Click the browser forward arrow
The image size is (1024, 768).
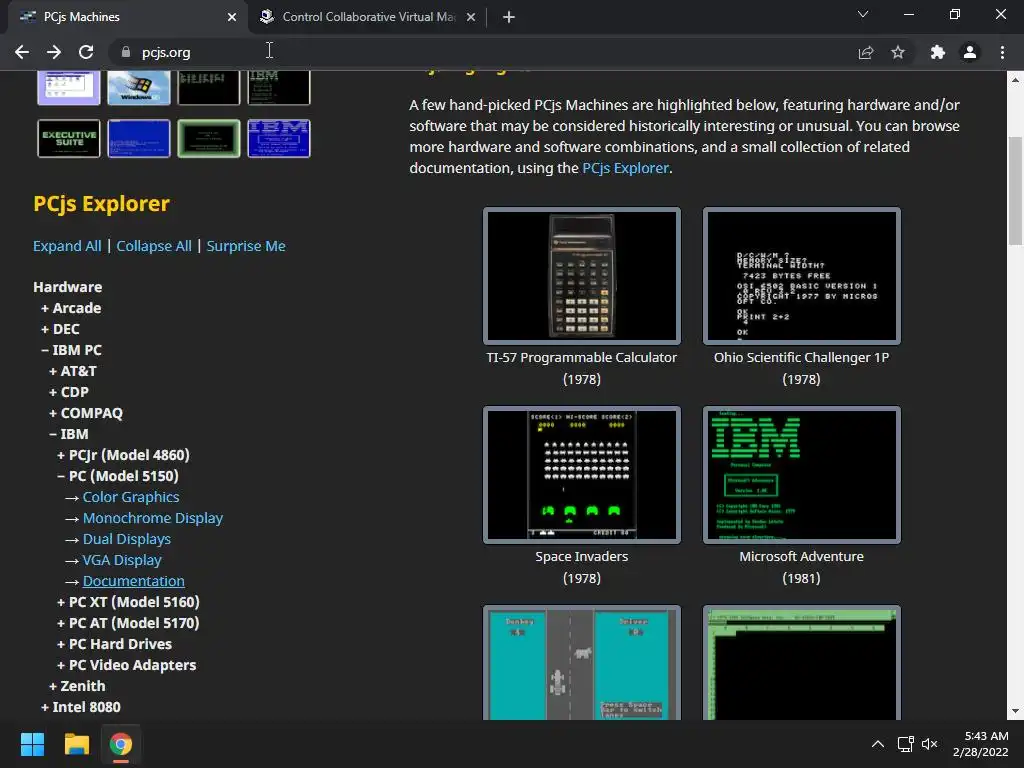[x=54, y=52]
